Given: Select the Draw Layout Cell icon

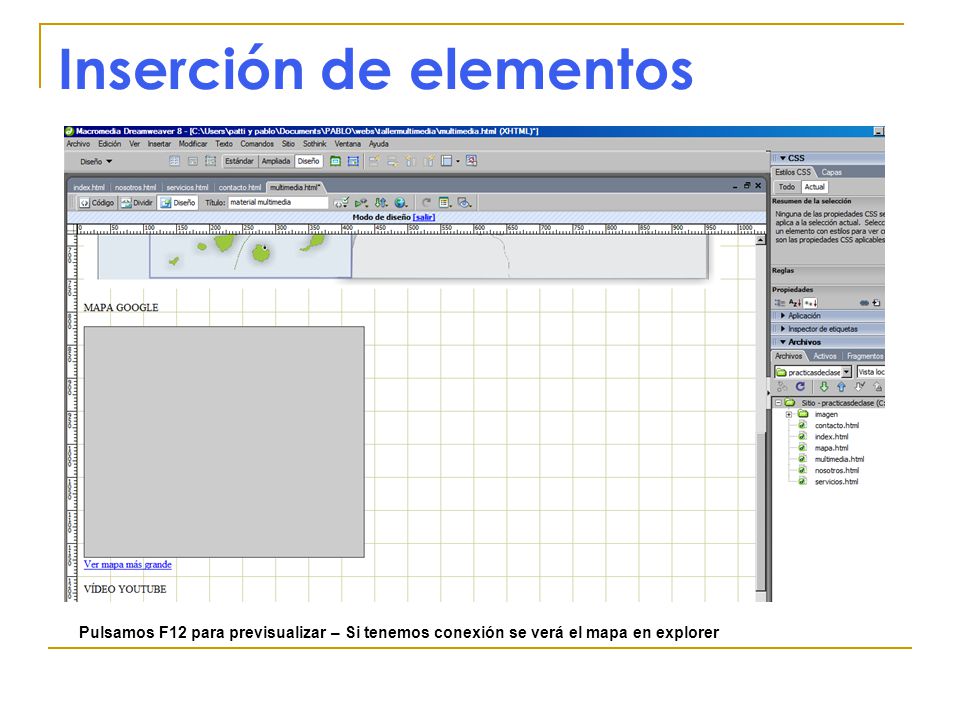Looking at the screenshot, I should coord(353,161).
